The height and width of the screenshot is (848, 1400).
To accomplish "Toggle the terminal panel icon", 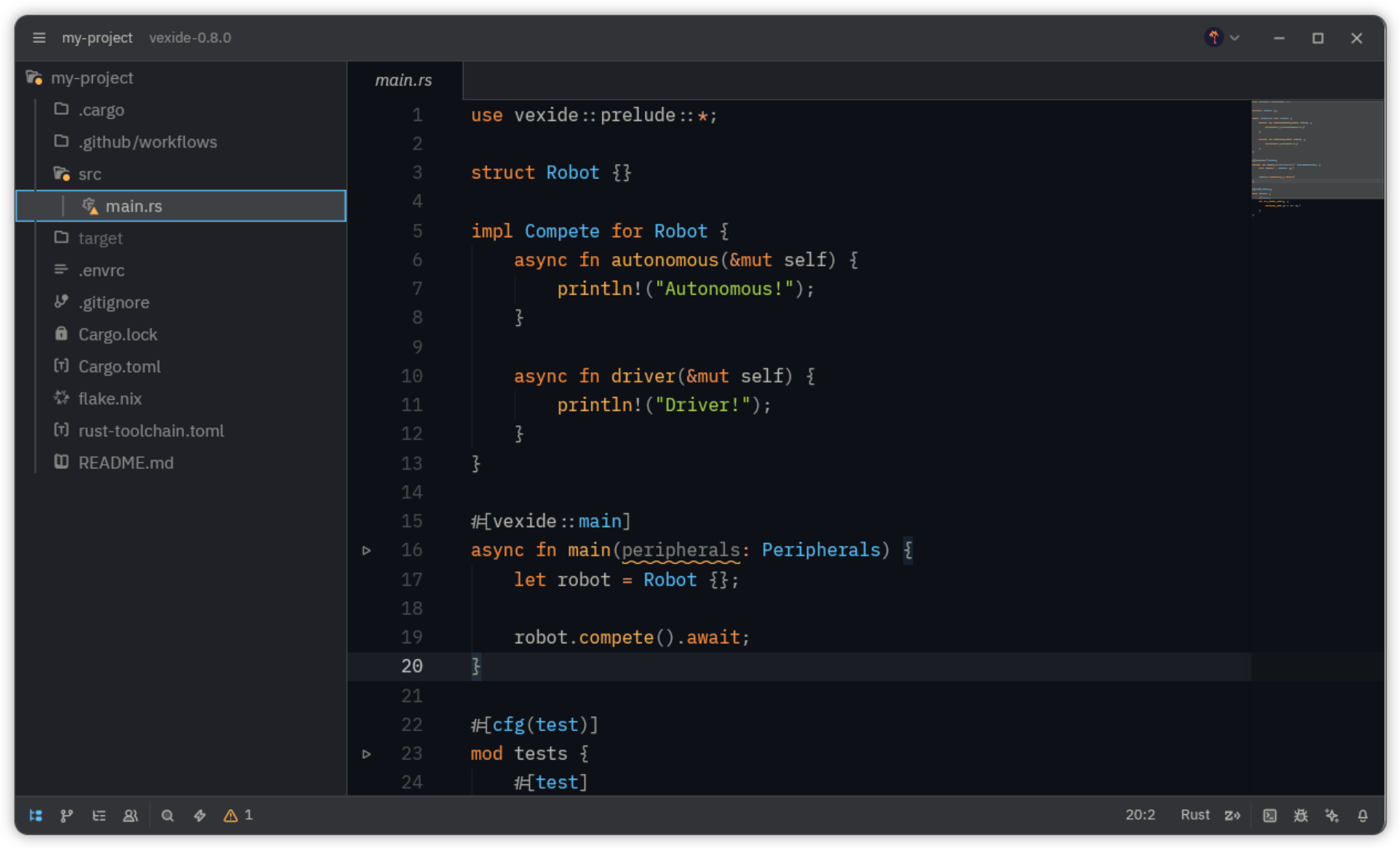I will (1270, 815).
